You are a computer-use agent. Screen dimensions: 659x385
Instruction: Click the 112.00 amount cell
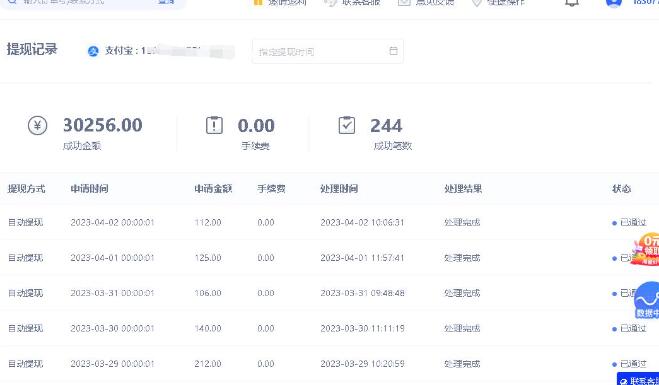208,222
